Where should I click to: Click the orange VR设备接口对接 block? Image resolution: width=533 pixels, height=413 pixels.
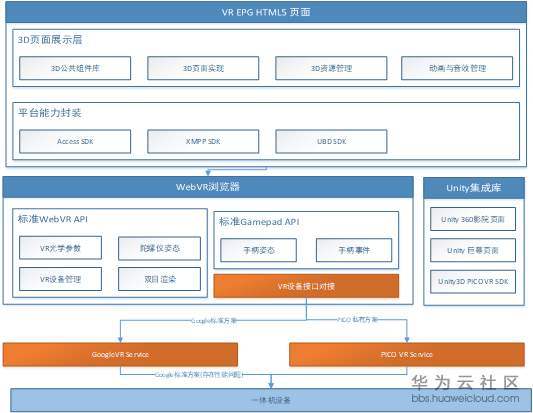click(x=306, y=286)
